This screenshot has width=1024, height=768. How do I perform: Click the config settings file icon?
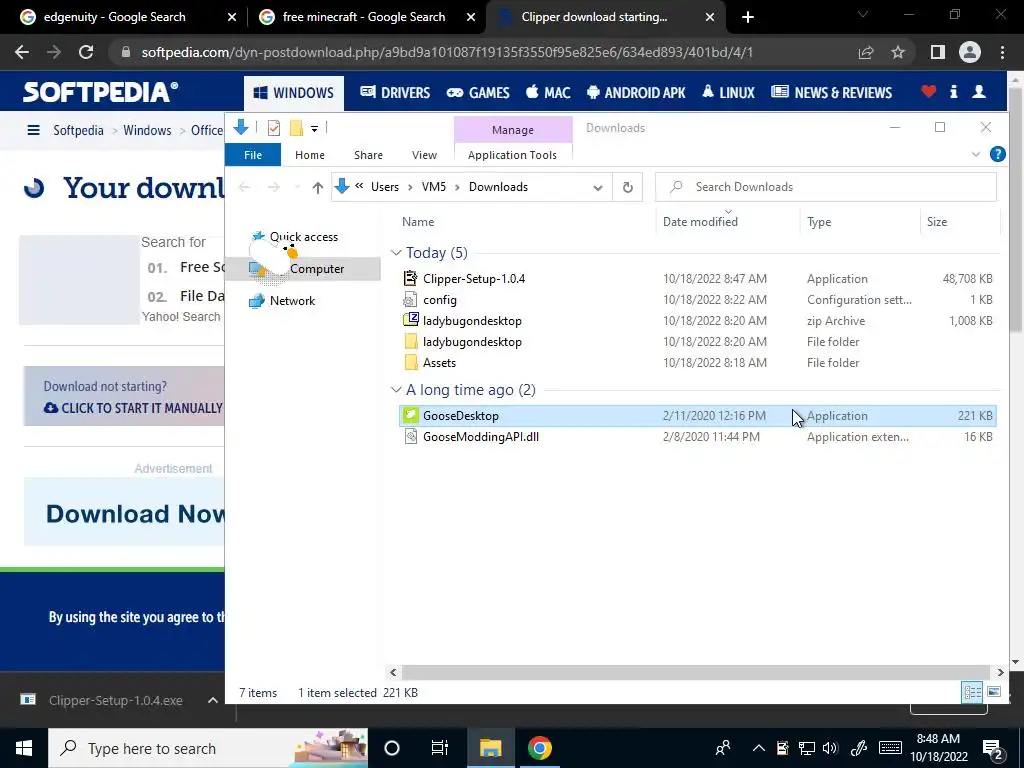(x=410, y=300)
